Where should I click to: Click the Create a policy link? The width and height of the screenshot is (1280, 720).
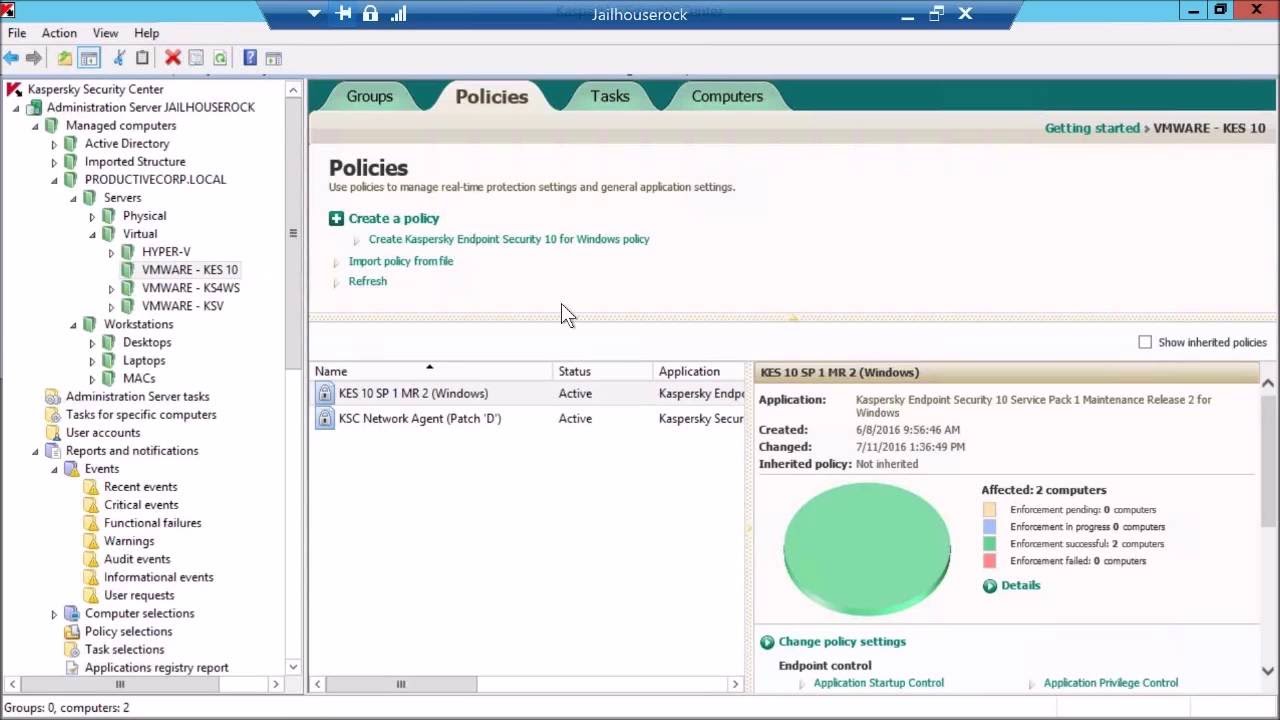[x=394, y=218]
